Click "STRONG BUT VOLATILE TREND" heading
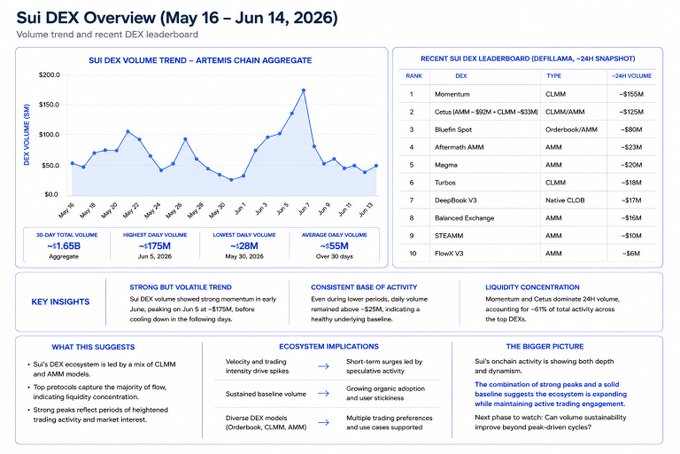This screenshot has width=680, height=454. click(180, 287)
